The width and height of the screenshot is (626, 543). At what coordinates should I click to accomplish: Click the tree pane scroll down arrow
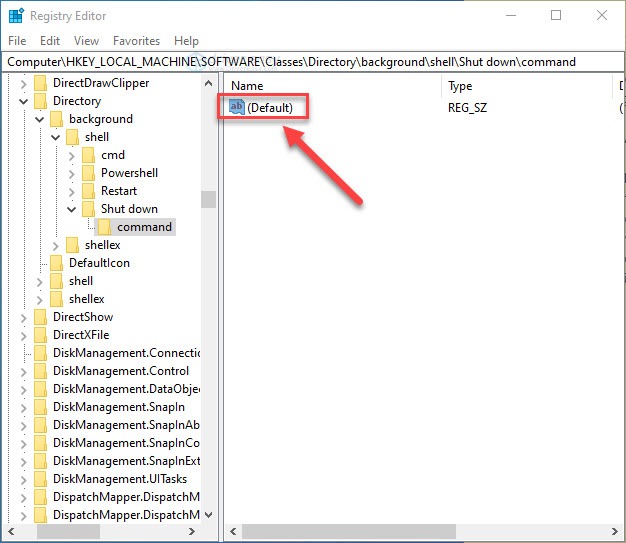coord(208,515)
